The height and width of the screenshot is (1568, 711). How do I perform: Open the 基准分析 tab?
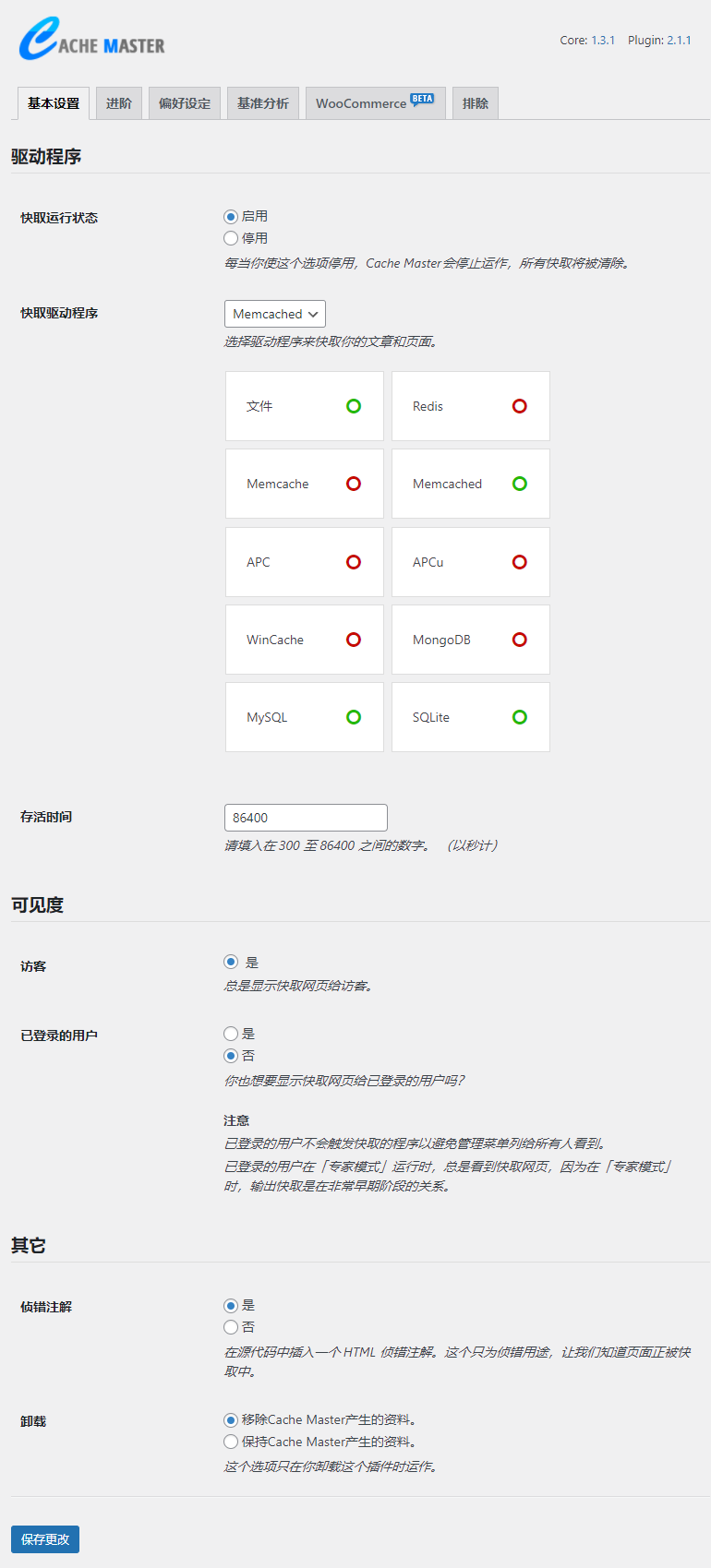(263, 103)
